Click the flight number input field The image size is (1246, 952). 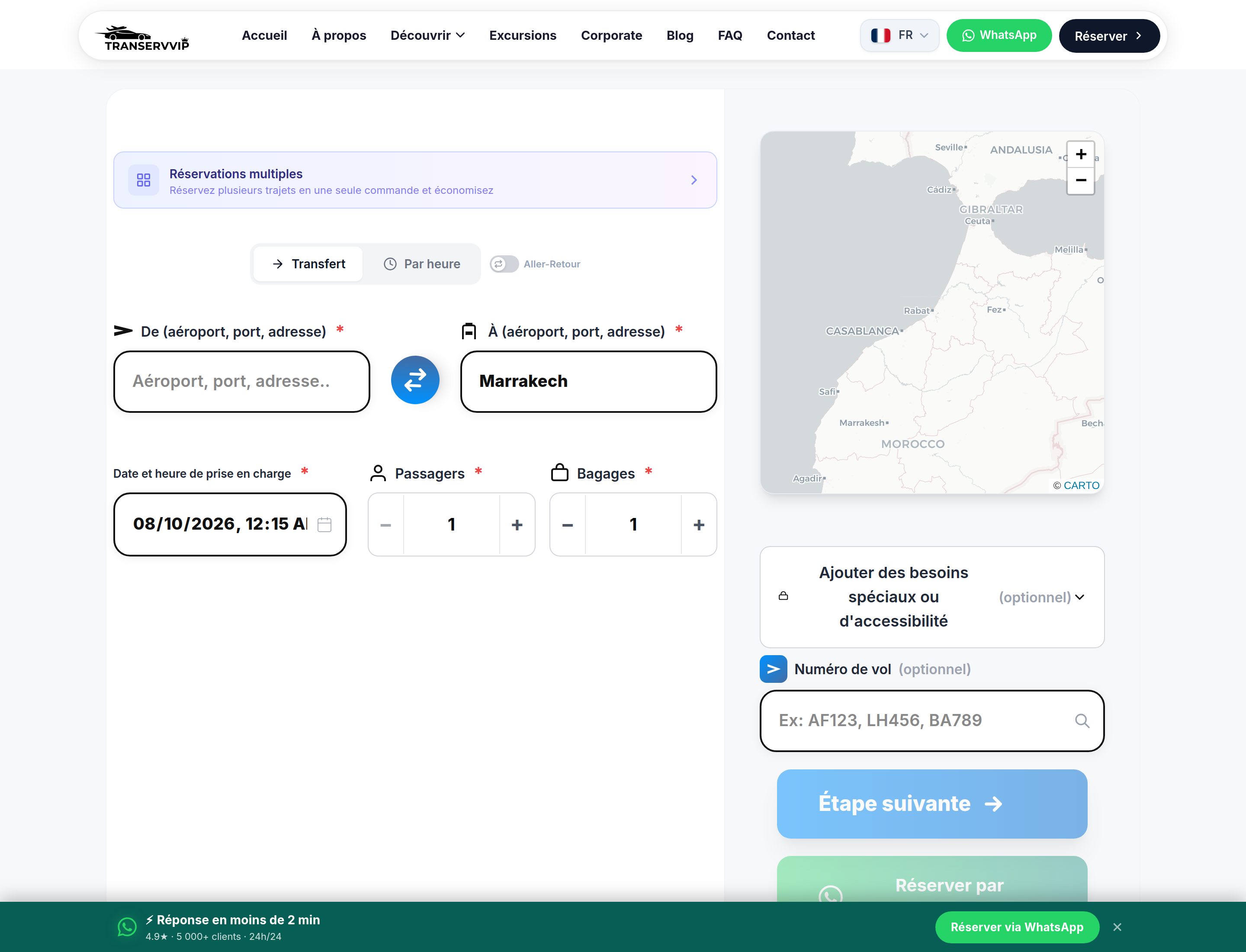[x=932, y=721]
